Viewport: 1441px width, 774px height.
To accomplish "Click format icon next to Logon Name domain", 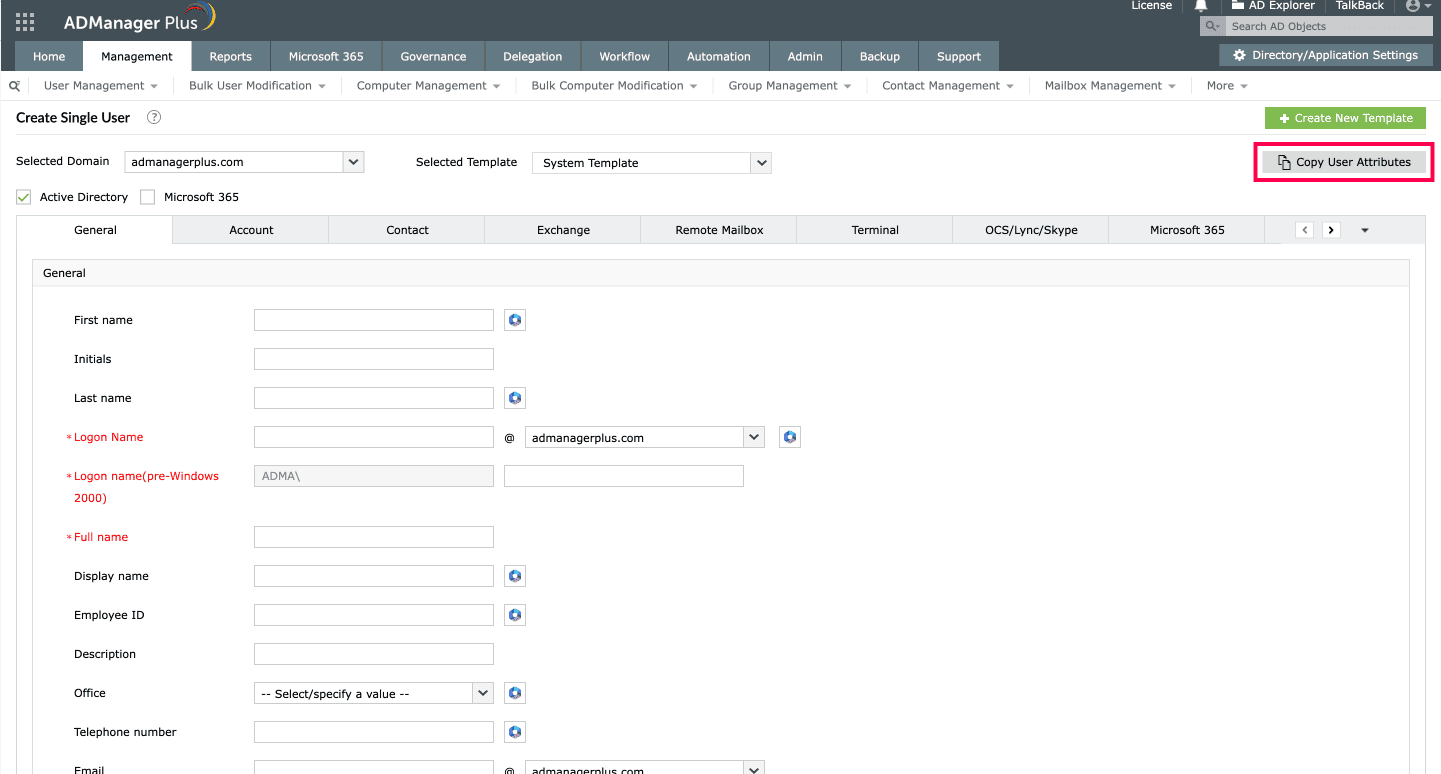I will click(790, 437).
